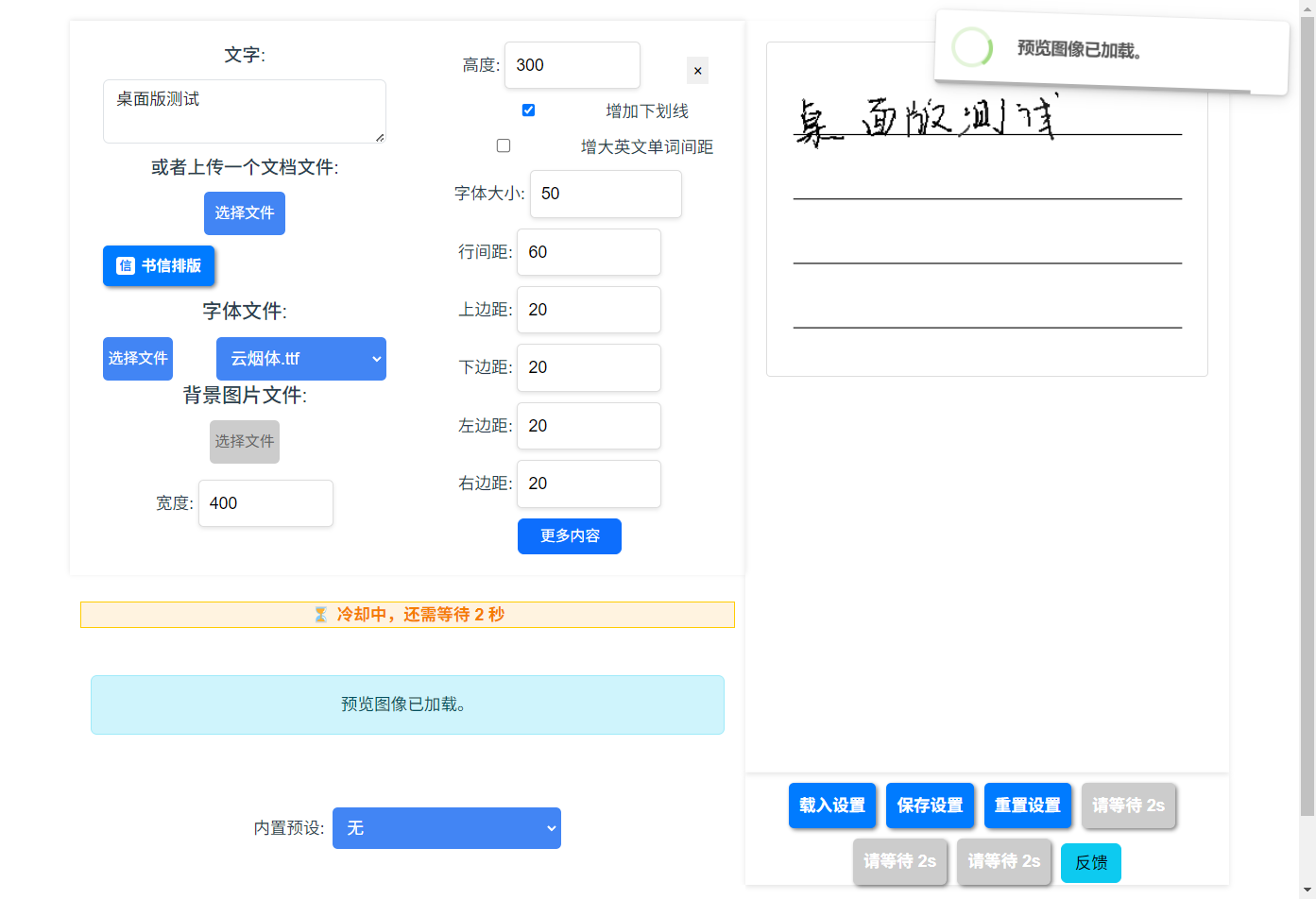This screenshot has height=899, width=1316.
Task: Click the 背景图片文件: label
Action: 245,396
